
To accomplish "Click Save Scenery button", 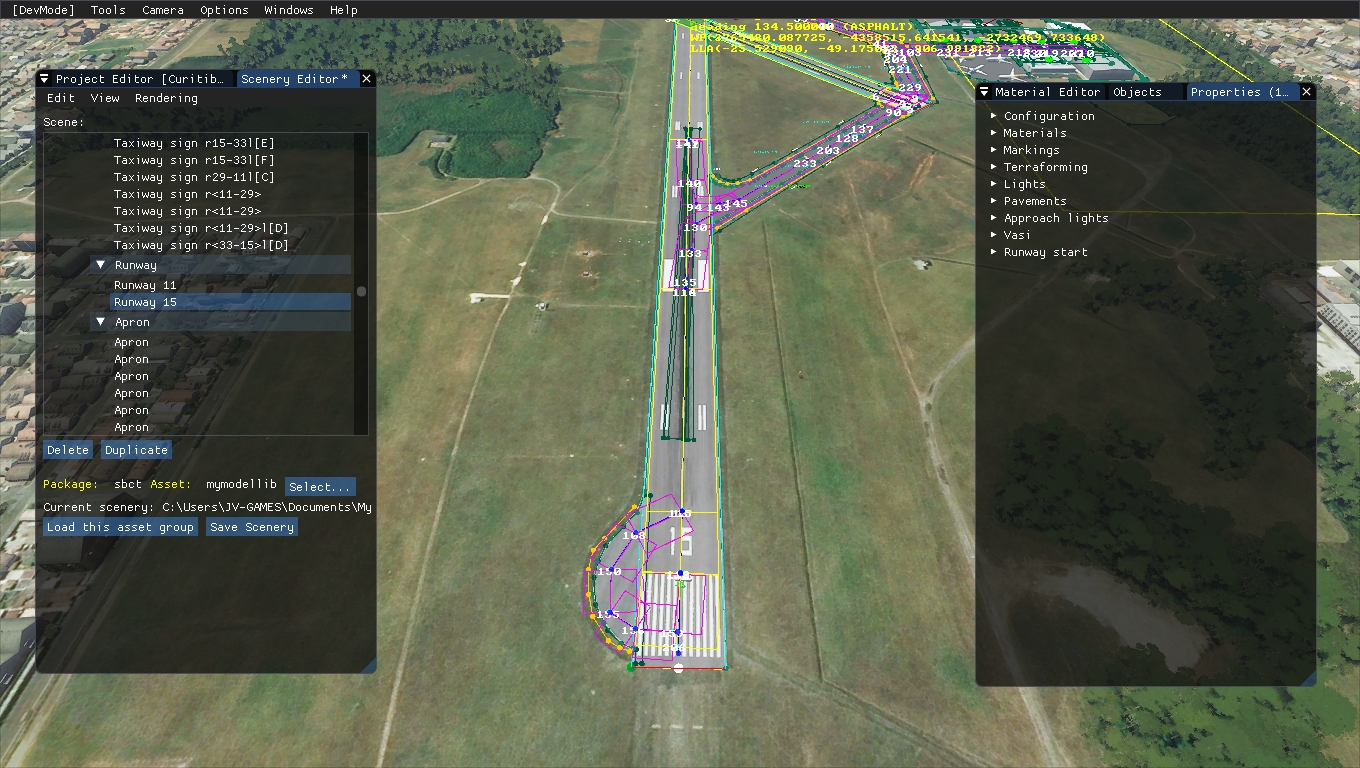I will pyautogui.click(x=252, y=527).
